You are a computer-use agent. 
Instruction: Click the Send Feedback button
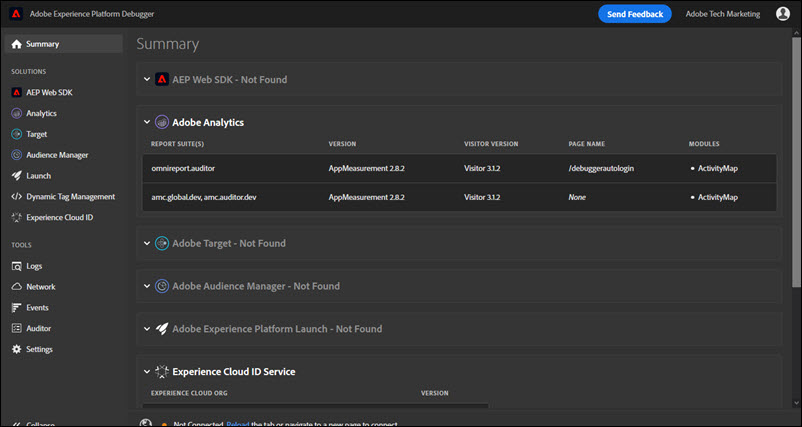(x=634, y=14)
